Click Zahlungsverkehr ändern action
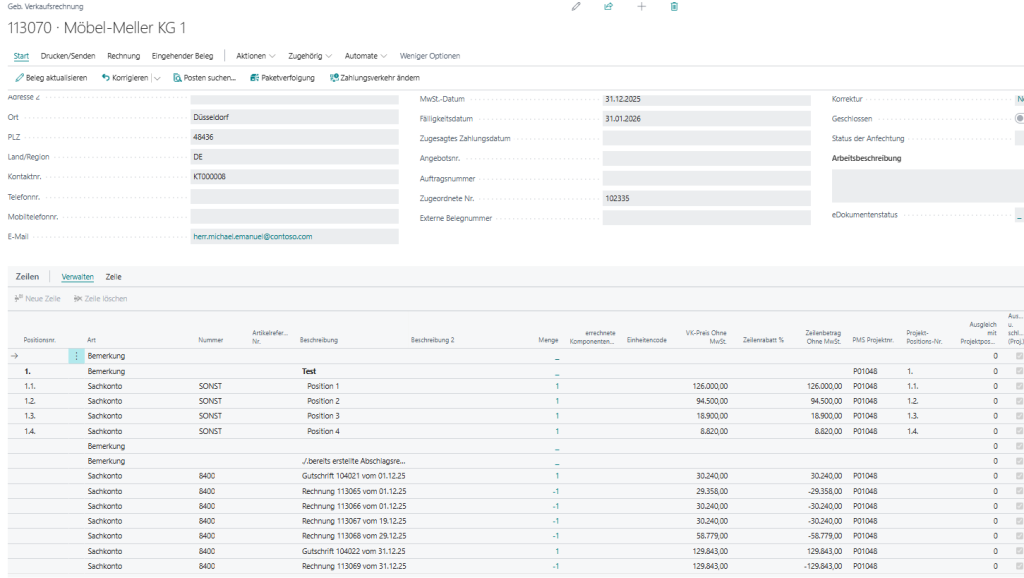This screenshot has height=578, width=1024. click(x=375, y=78)
